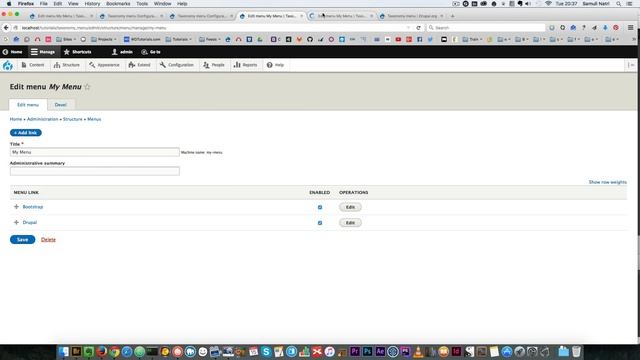Click the blue Save button
Viewport: 640px width, 360px height.
pyautogui.click(x=22, y=240)
